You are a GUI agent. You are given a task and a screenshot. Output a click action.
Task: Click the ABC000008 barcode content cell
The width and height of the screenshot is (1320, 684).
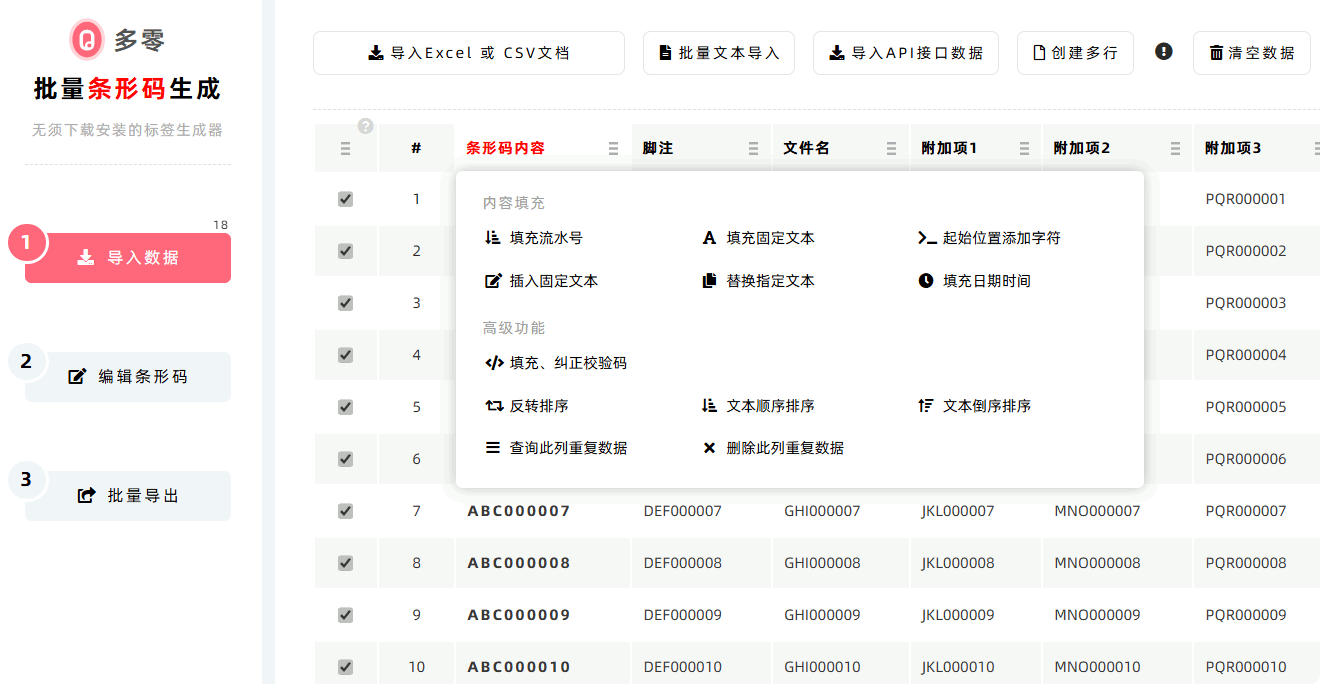point(519,563)
